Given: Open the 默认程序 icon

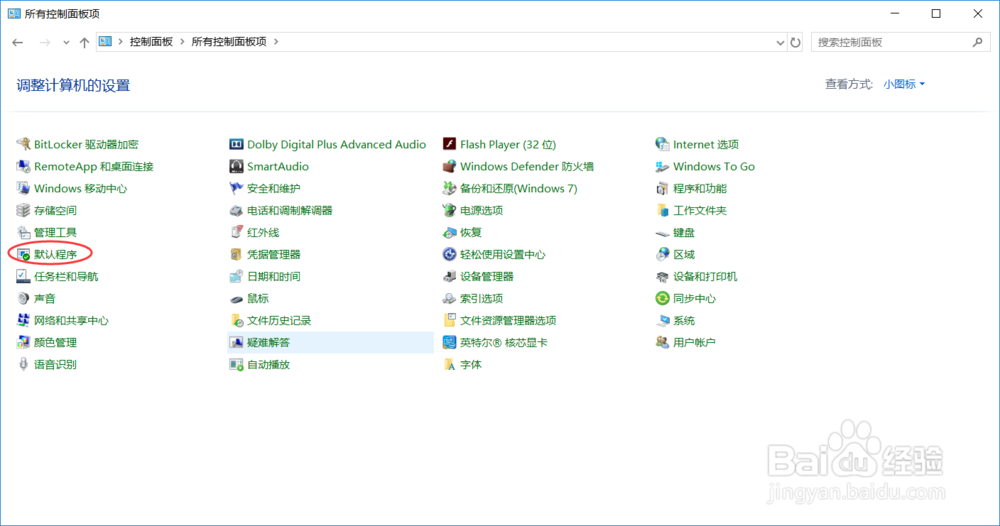Looking at the screenshot, I should 24,254.
